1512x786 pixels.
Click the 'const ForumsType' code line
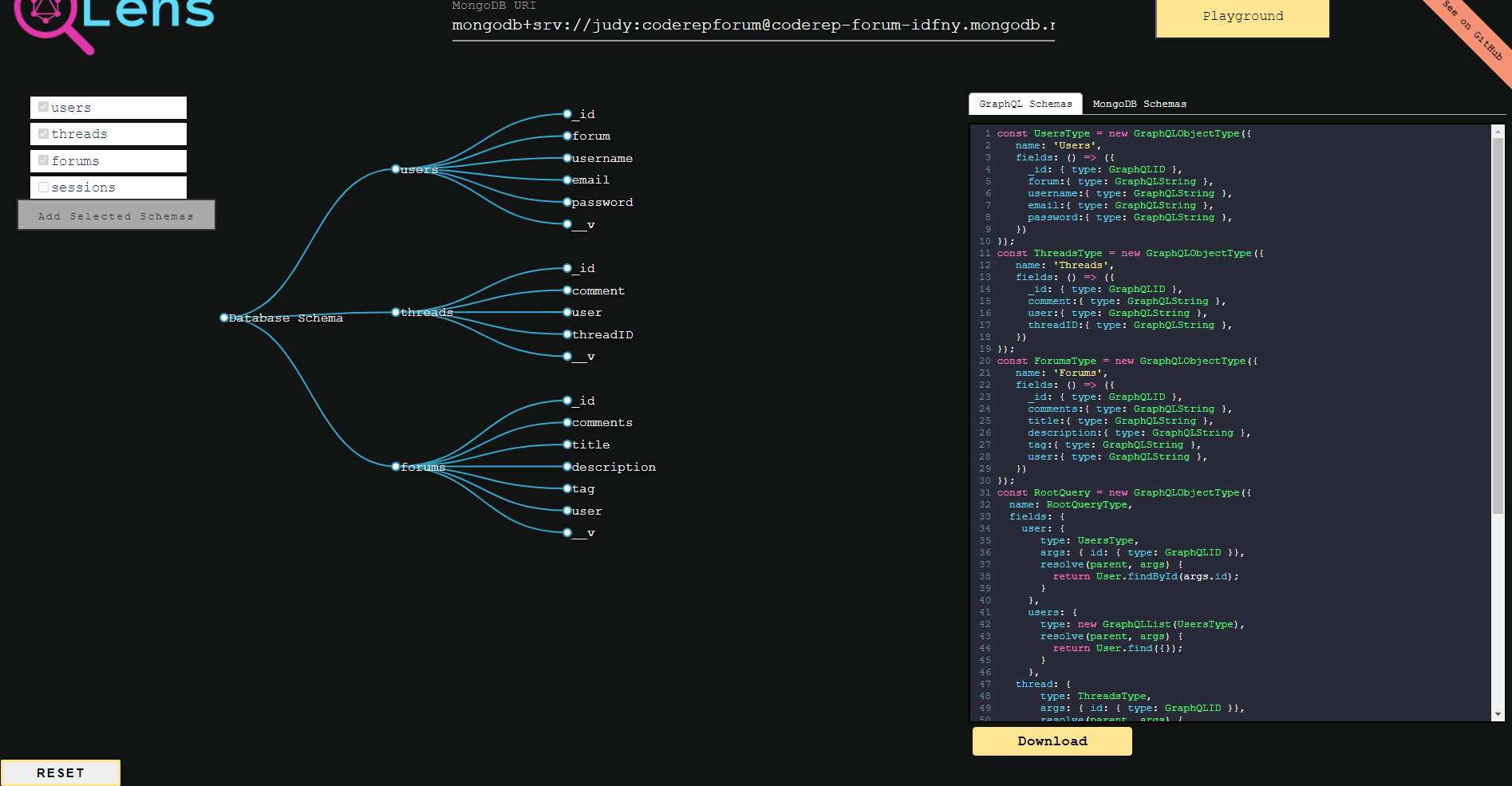[1127, 361]
